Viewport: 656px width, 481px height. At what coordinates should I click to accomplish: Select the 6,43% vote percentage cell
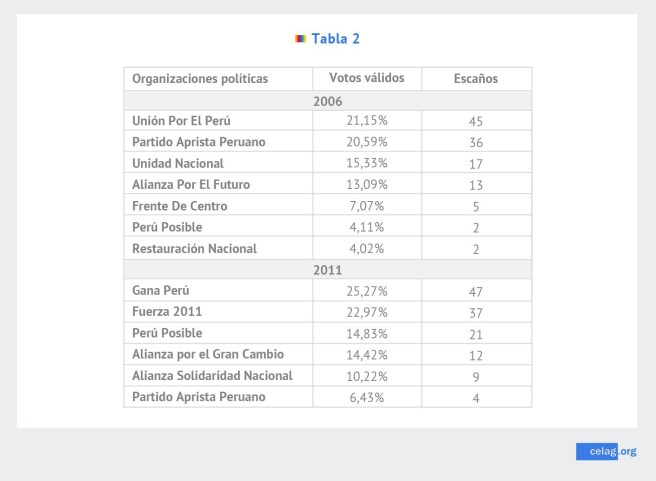click(x=366, y=397)
